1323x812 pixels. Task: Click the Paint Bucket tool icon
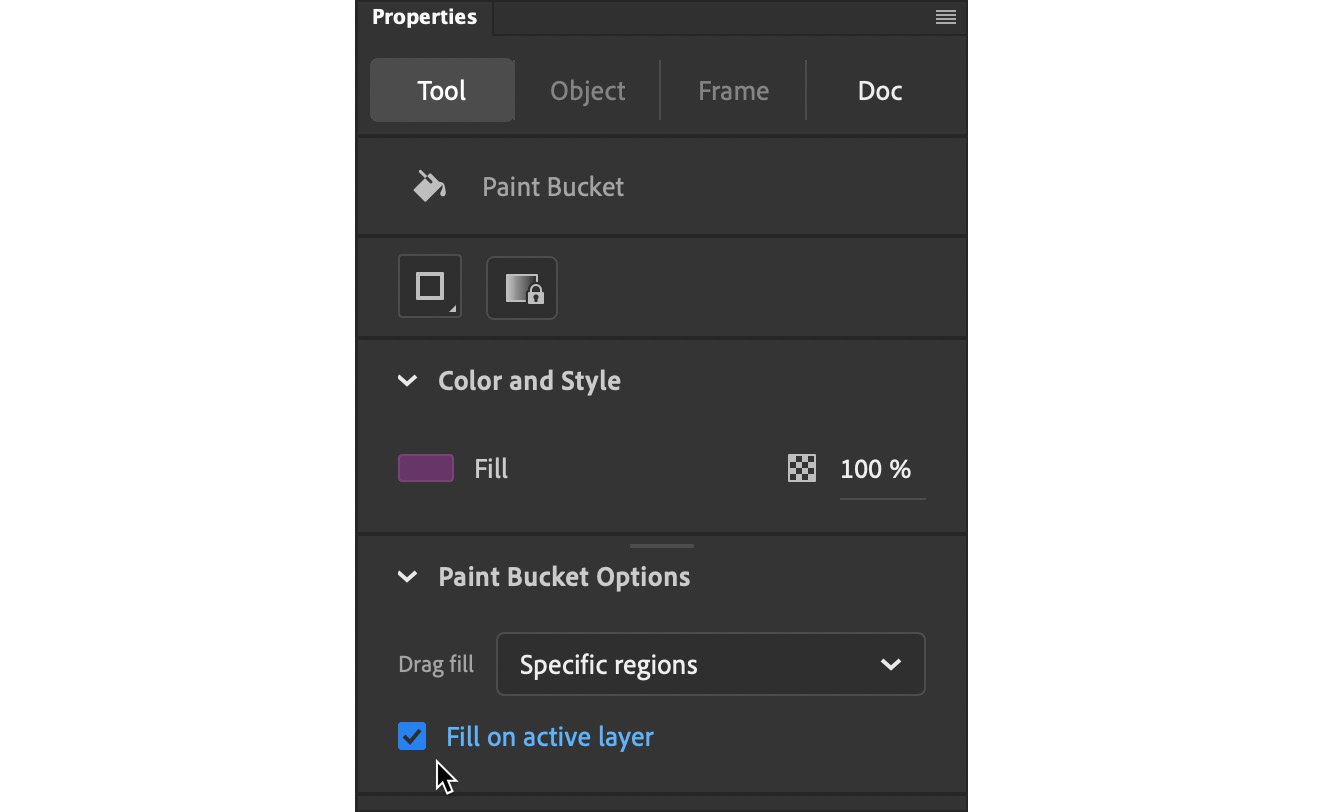coord(430,186)
